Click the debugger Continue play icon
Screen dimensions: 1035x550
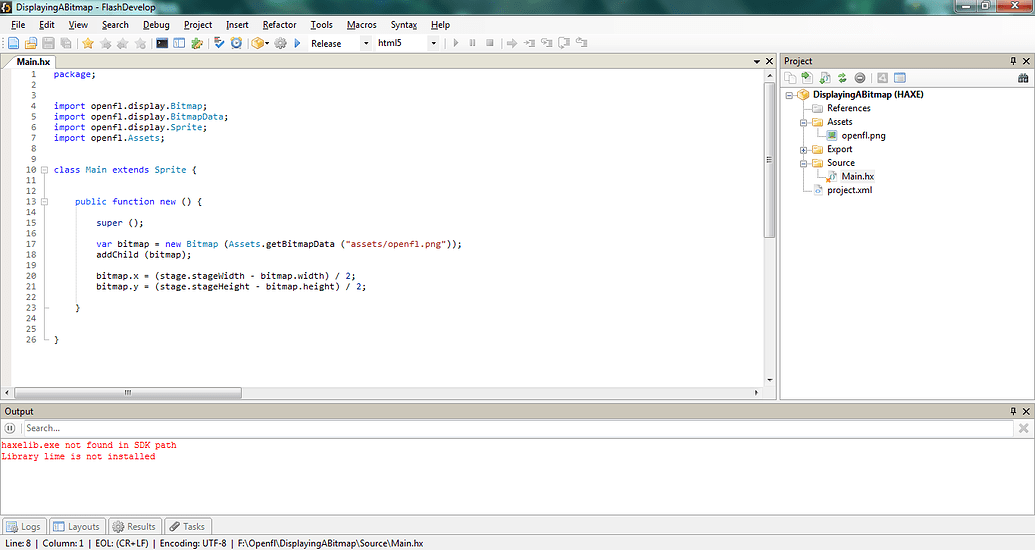tap(455, 43)
